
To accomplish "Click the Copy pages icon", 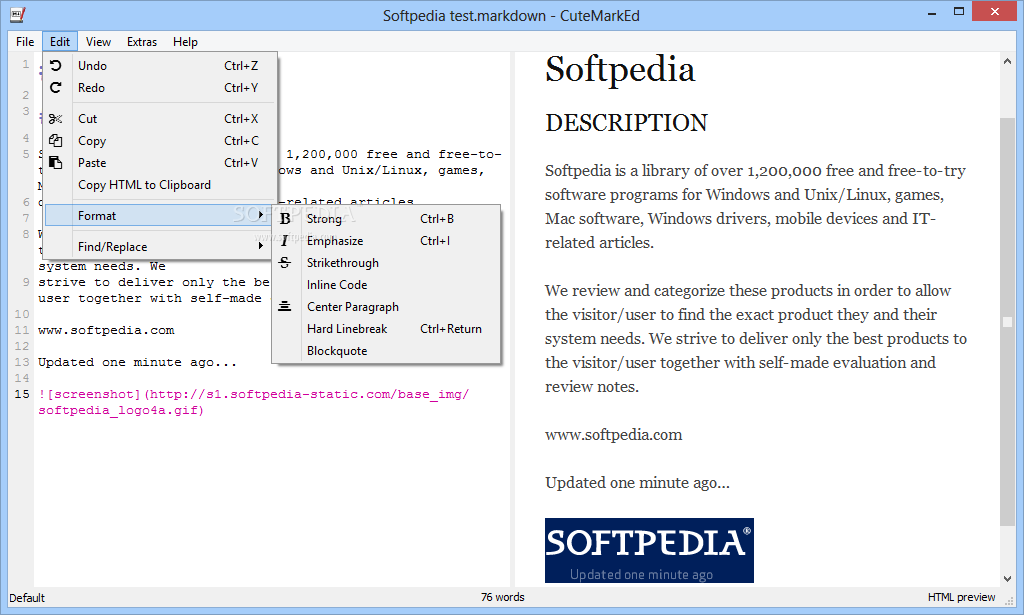I will 56,140.
